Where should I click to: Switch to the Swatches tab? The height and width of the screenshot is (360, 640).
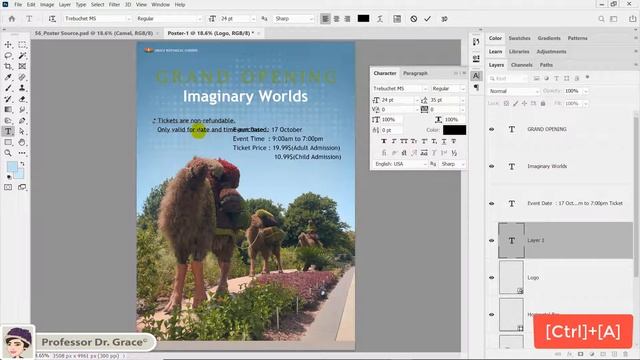(519, 38)
